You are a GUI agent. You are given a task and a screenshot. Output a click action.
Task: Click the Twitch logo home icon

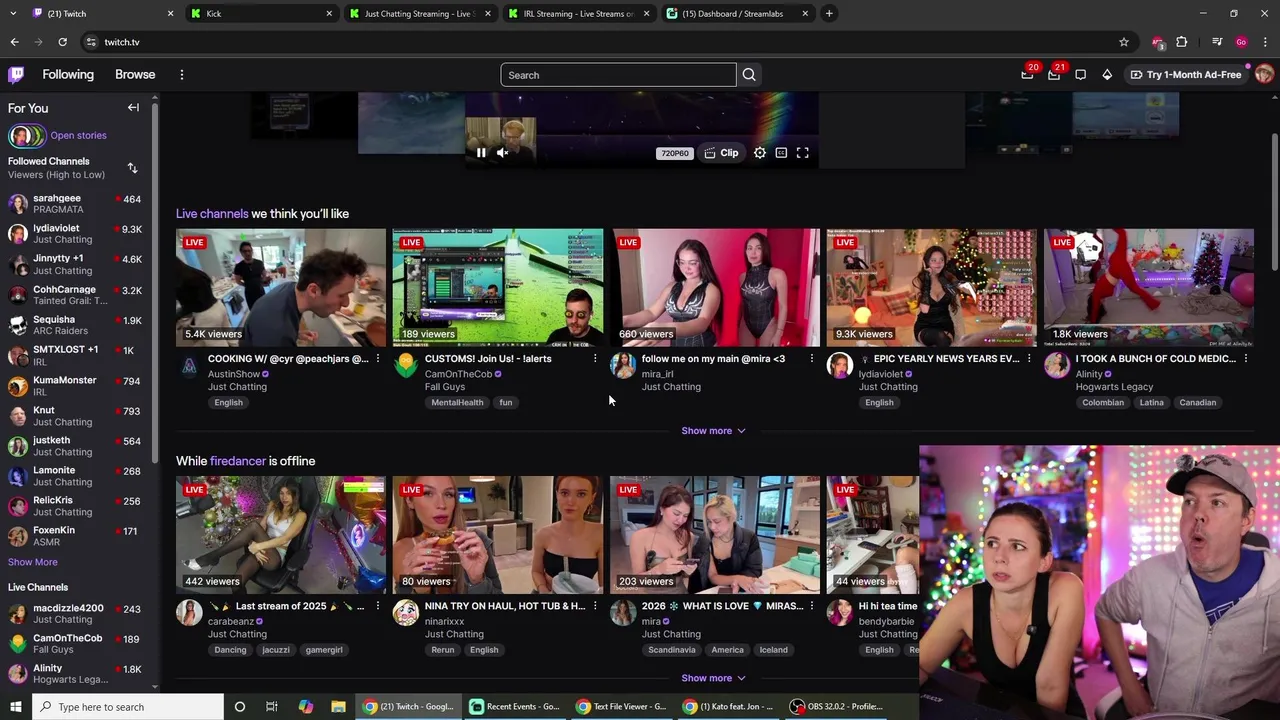coord(16,75)
